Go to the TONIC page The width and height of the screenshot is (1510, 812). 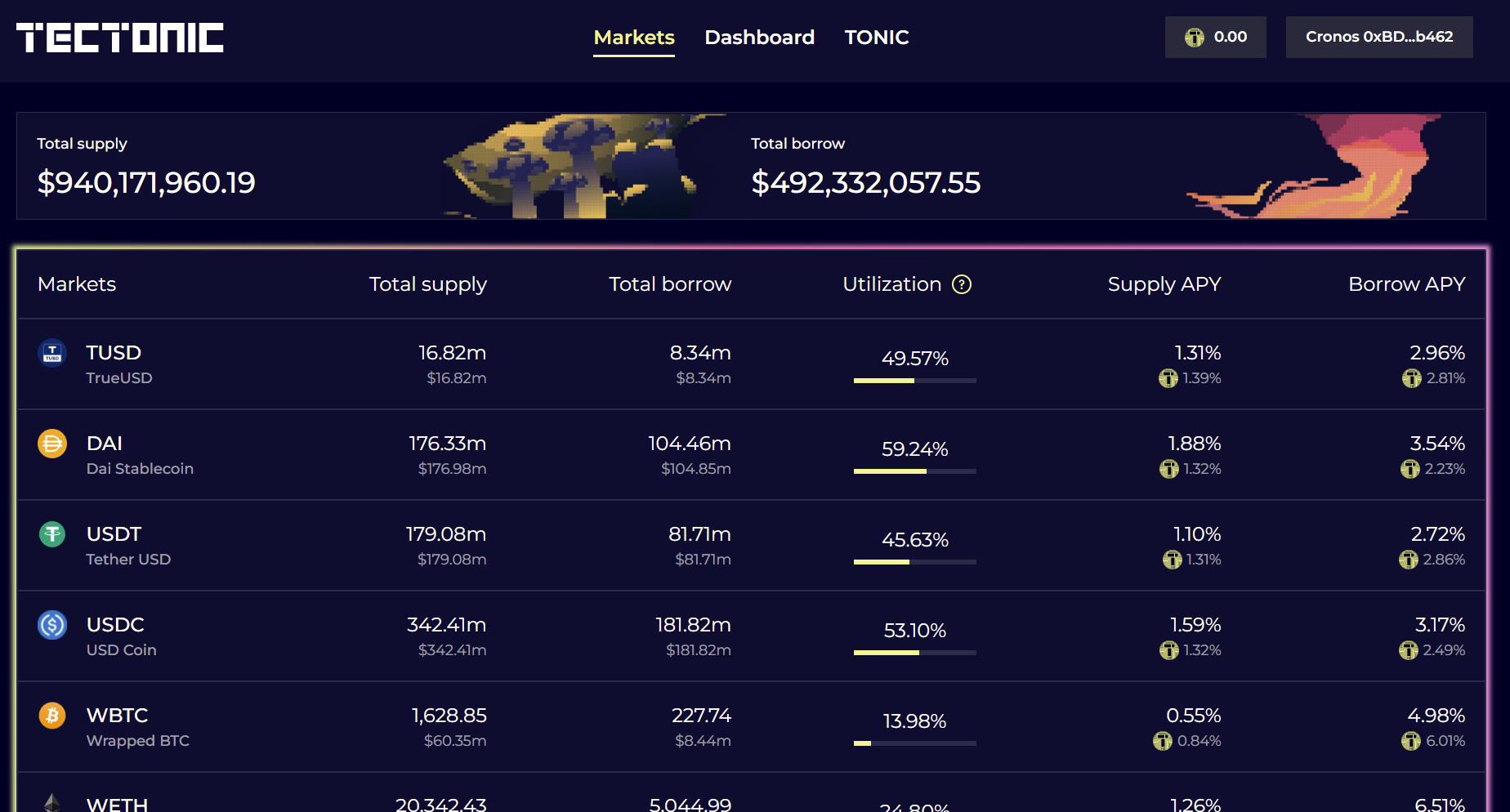click(876, 38)
